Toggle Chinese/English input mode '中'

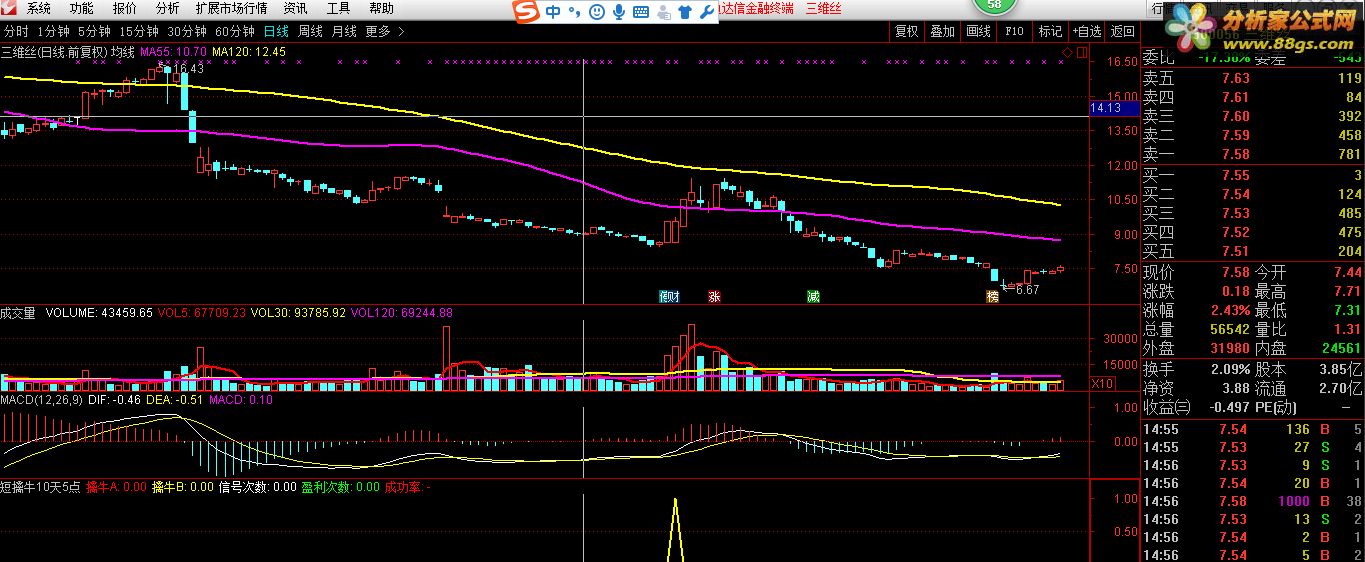point(553,11)
